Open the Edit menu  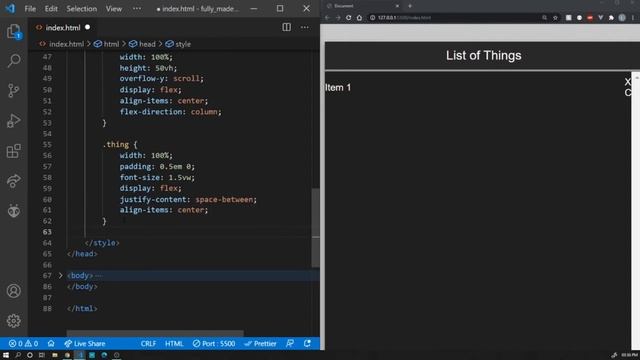click(51, 9)
